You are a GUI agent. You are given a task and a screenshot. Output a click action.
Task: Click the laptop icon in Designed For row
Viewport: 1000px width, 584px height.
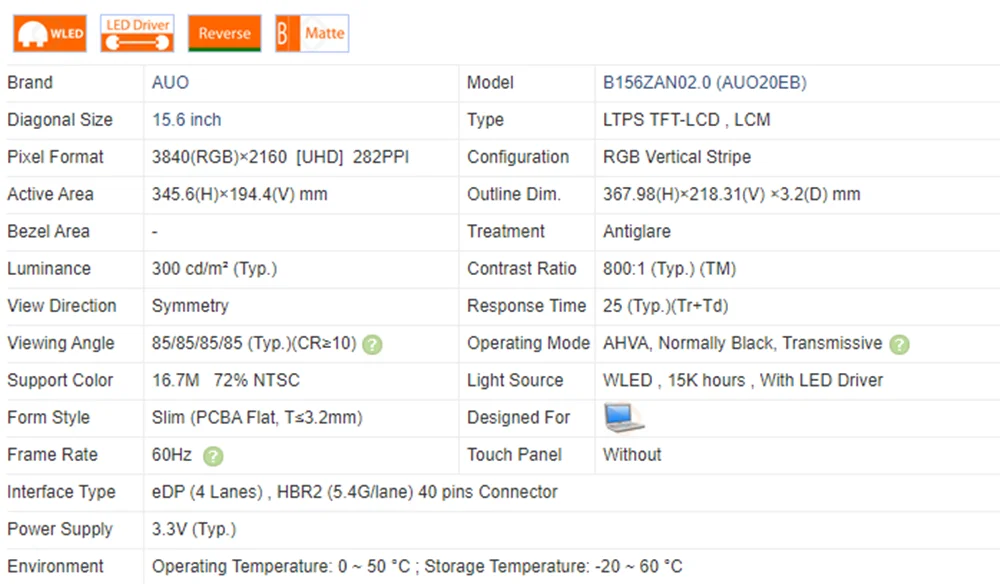point(623,417)
